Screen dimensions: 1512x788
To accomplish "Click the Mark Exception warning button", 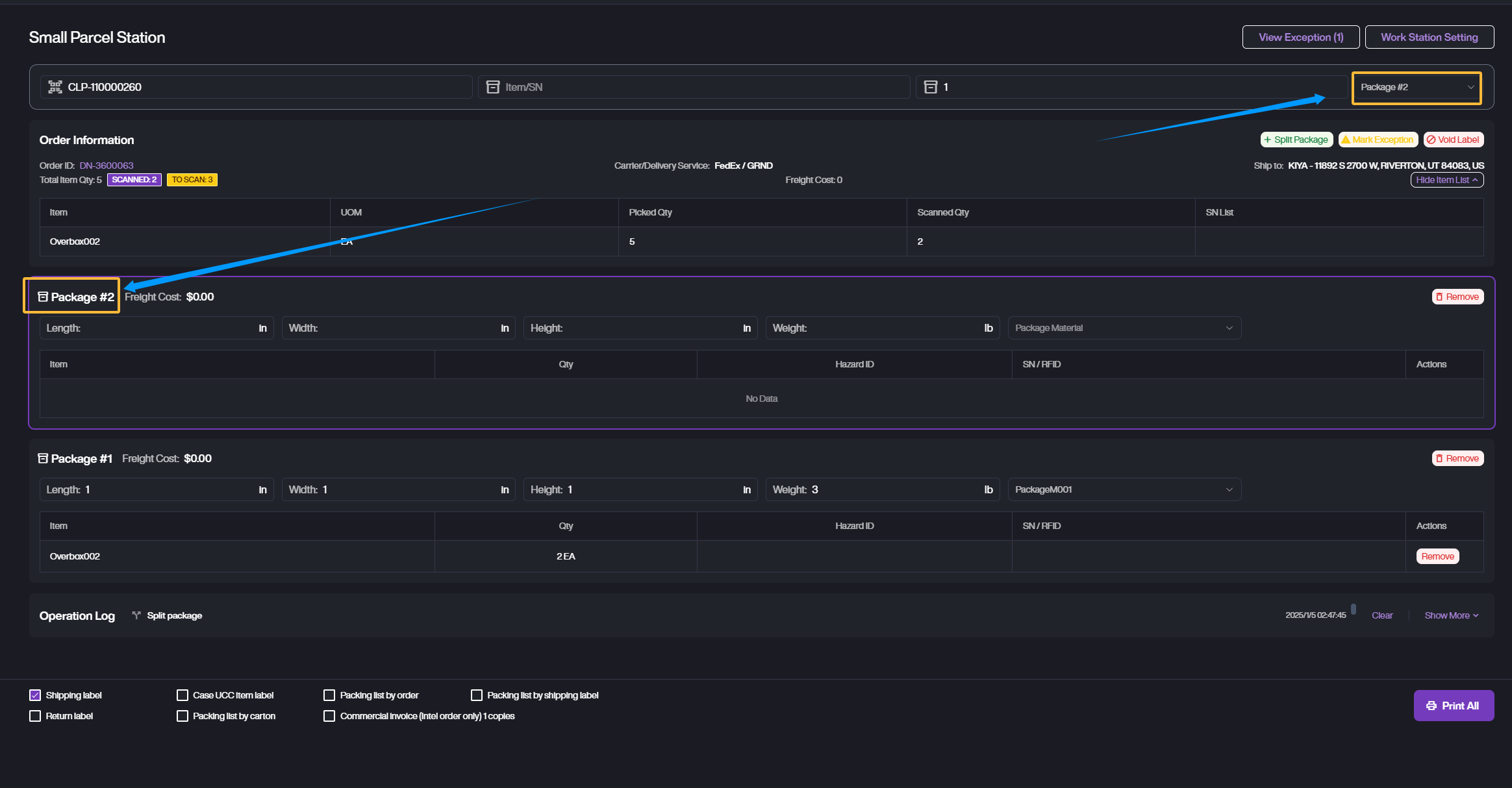I will (x=1378, y=140).
